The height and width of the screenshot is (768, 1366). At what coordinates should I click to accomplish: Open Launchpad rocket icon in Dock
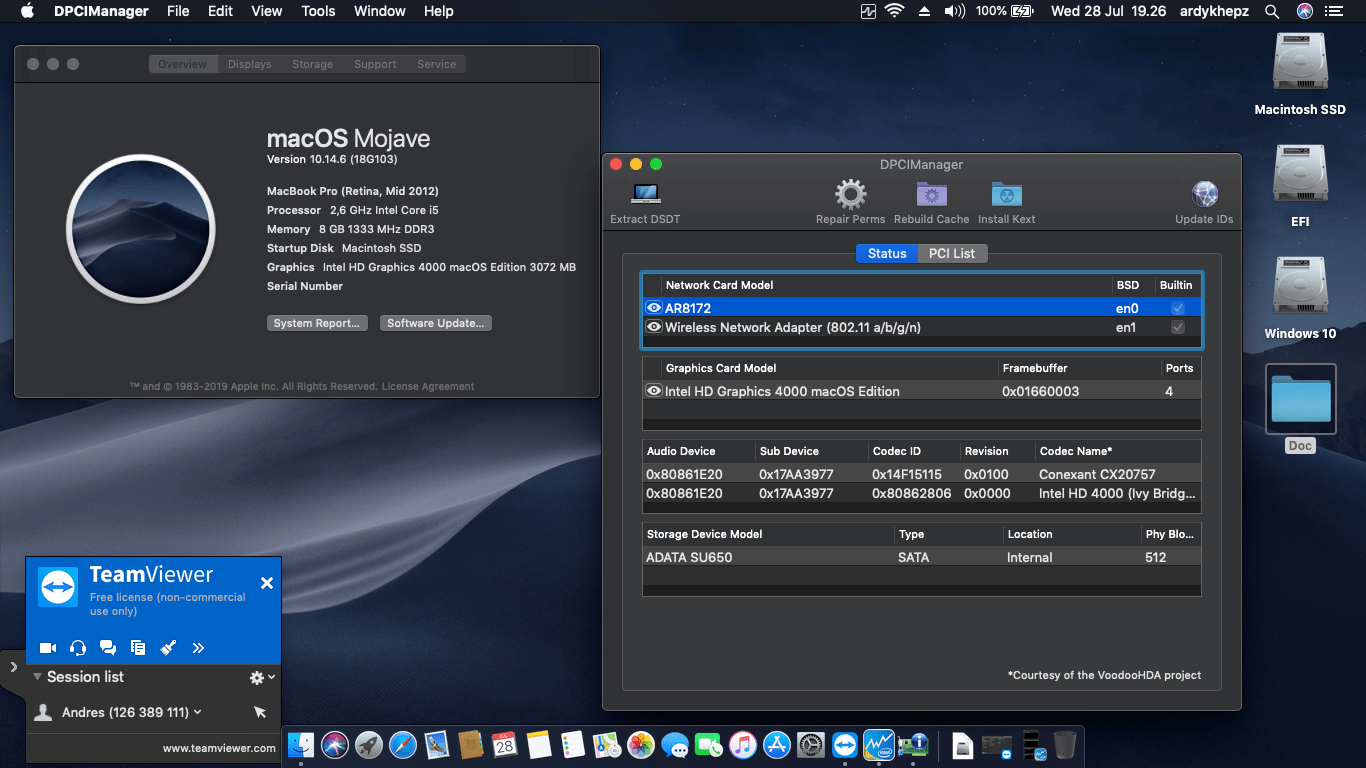pos(369,744)
